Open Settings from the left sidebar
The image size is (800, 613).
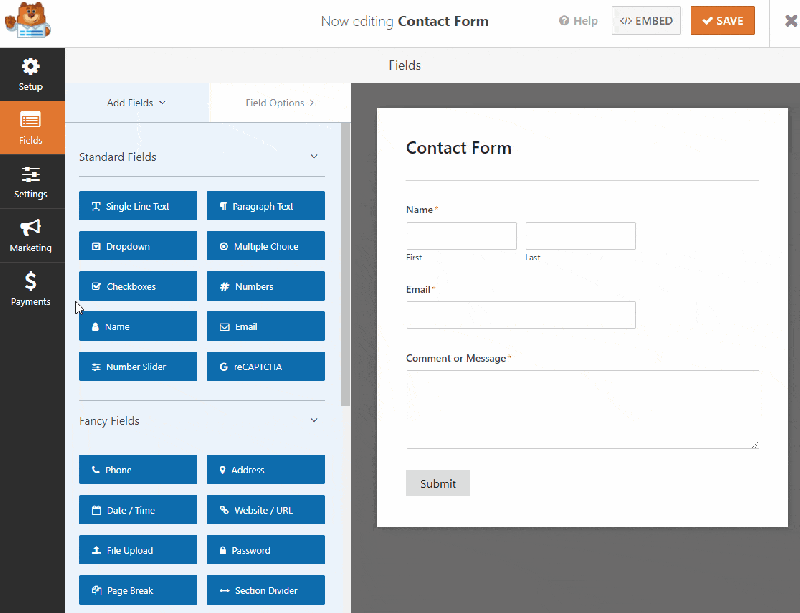pos(30,182)
